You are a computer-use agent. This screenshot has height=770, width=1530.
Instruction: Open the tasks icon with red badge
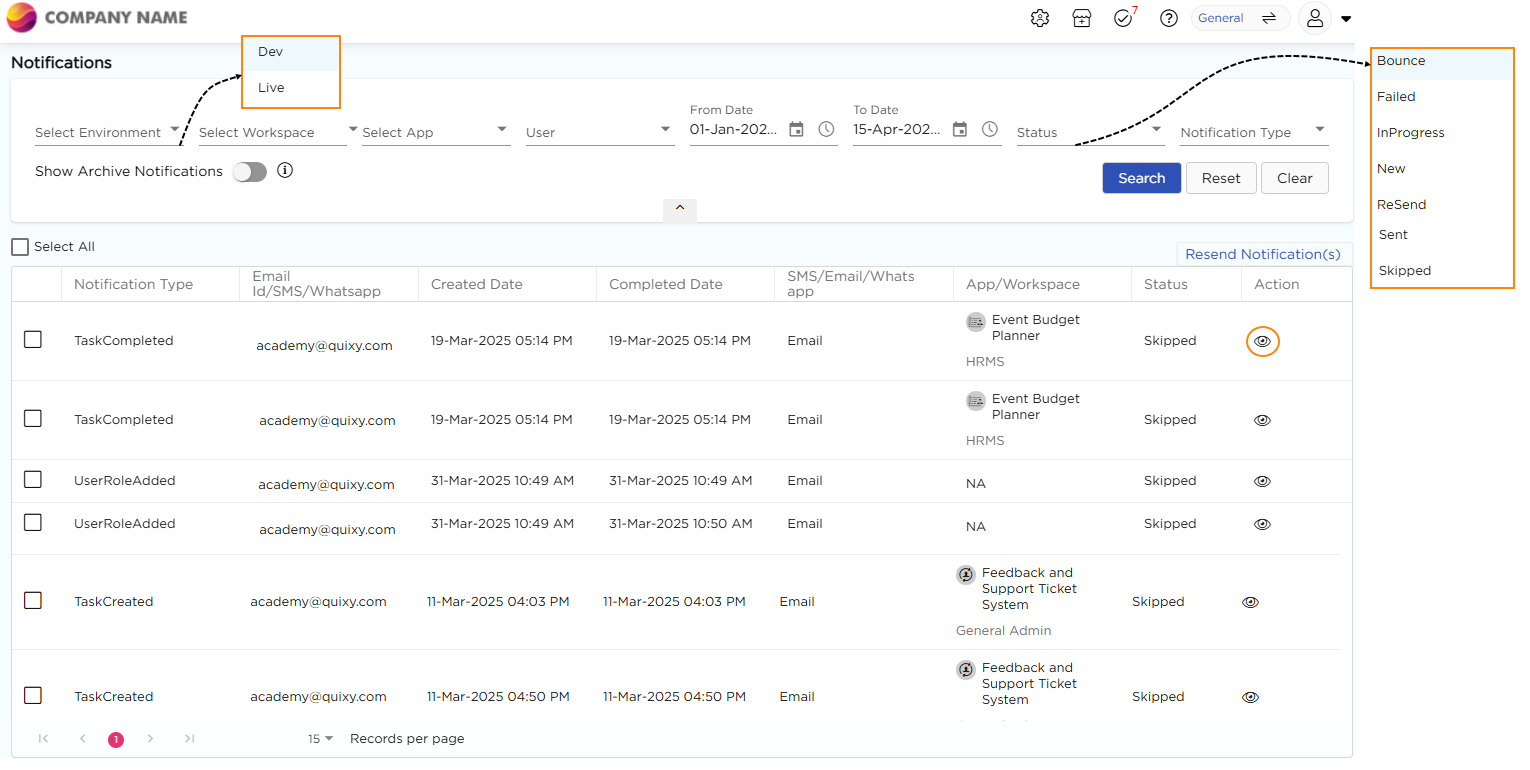(1123, 18)
